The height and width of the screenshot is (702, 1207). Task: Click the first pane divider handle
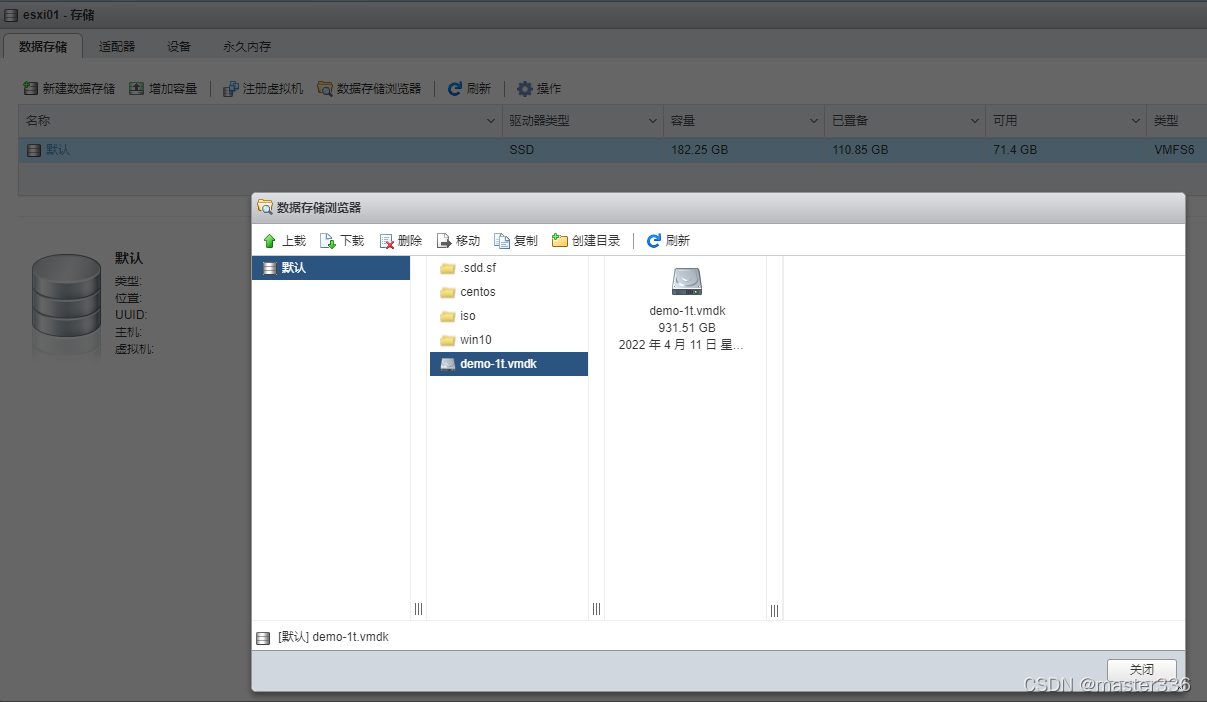tap(419, 609)
